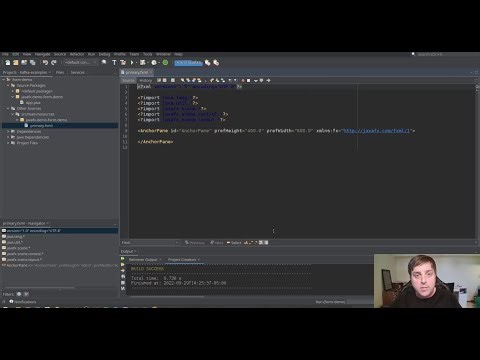
Task: Click the Profile Project clock icon
Action: 154,62
